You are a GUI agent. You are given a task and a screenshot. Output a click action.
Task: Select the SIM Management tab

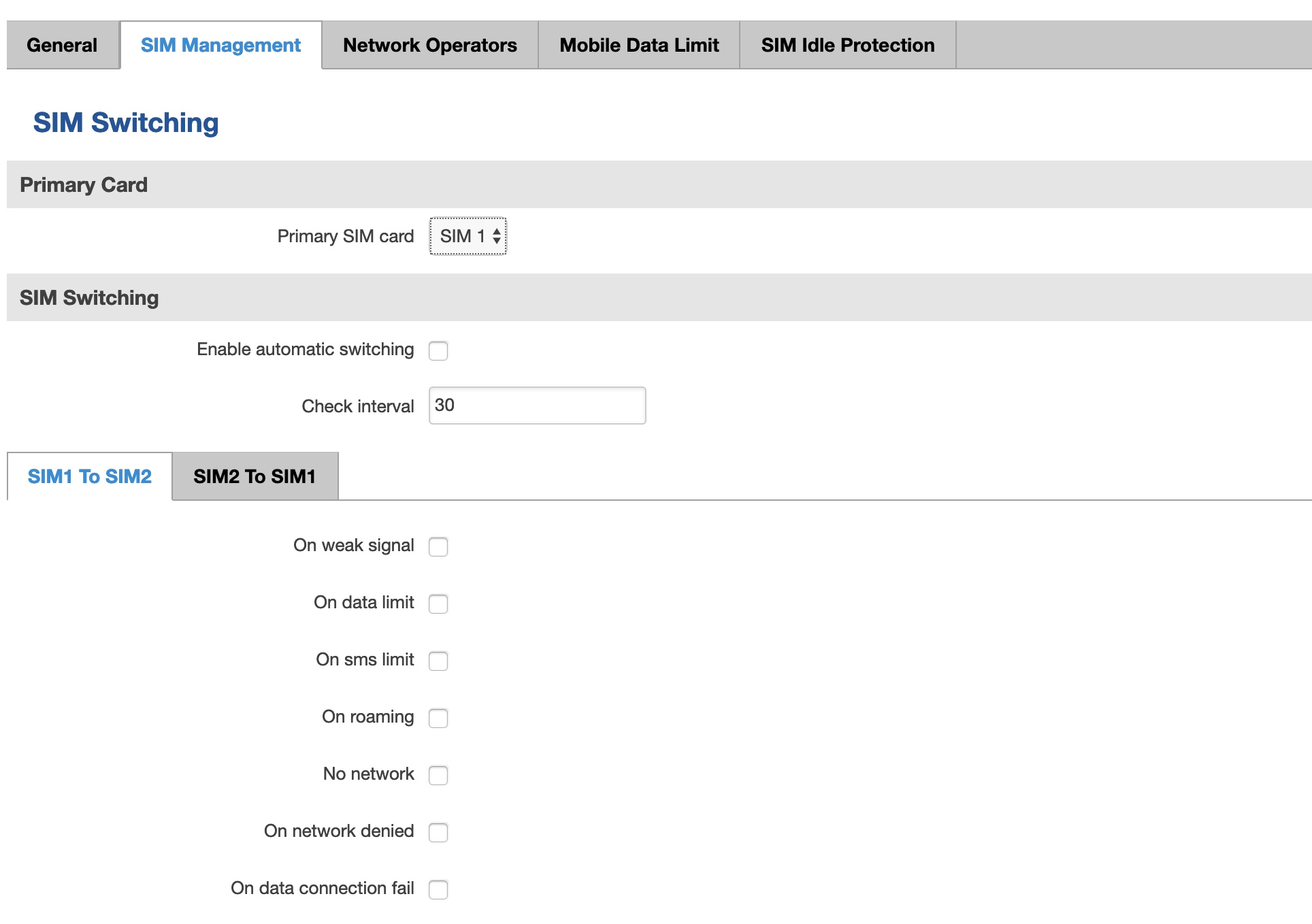pos(220,45)
